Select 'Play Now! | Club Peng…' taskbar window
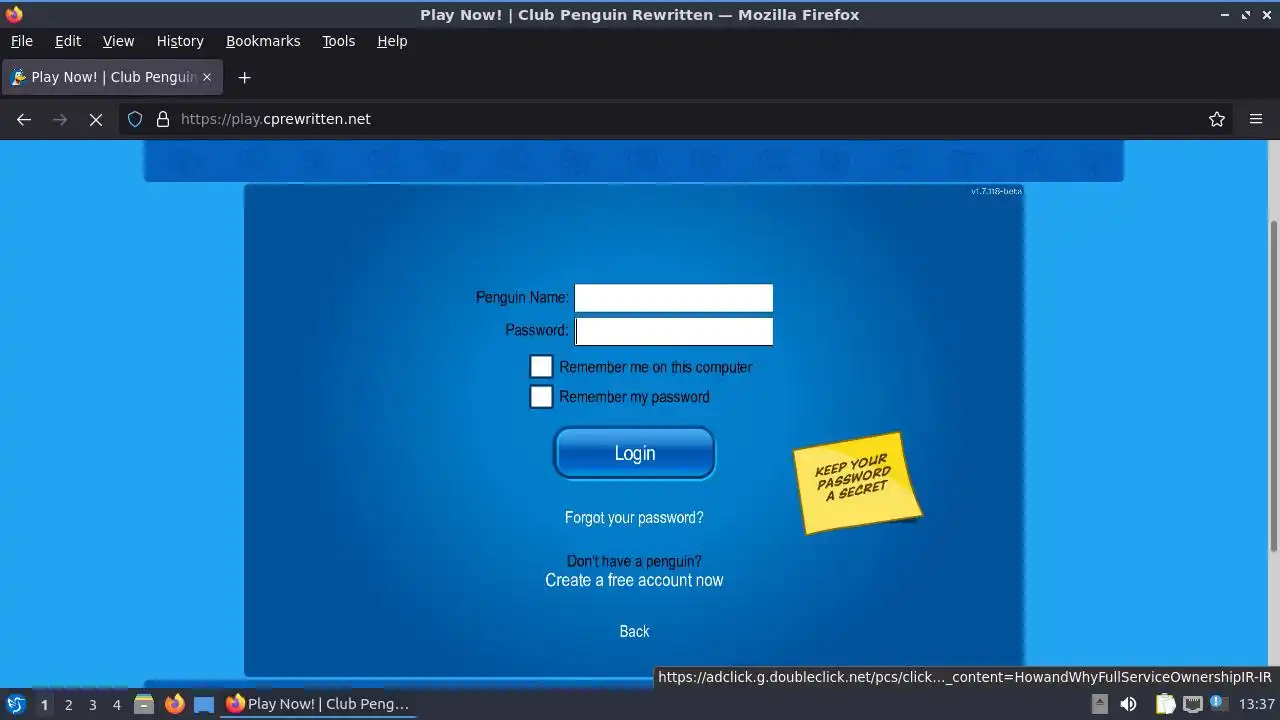The image size is (1280, 720). pos(318,704)
